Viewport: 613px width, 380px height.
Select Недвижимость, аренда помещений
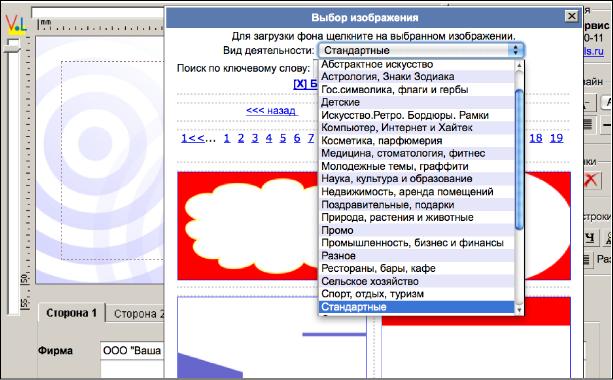tap(417, 192)
